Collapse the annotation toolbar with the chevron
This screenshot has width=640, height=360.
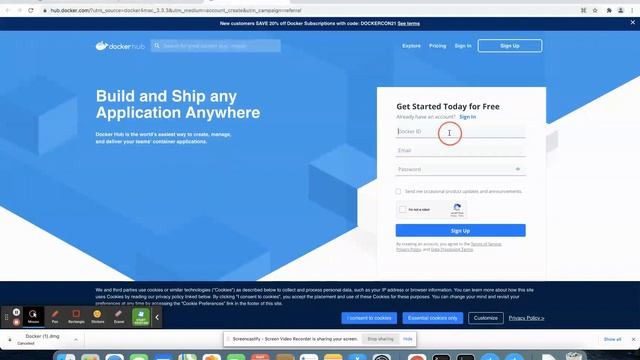tap(157, 317)
